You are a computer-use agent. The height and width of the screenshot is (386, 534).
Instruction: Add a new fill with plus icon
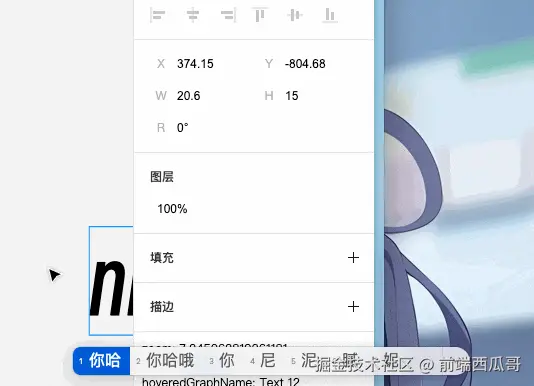click(353, 258)
